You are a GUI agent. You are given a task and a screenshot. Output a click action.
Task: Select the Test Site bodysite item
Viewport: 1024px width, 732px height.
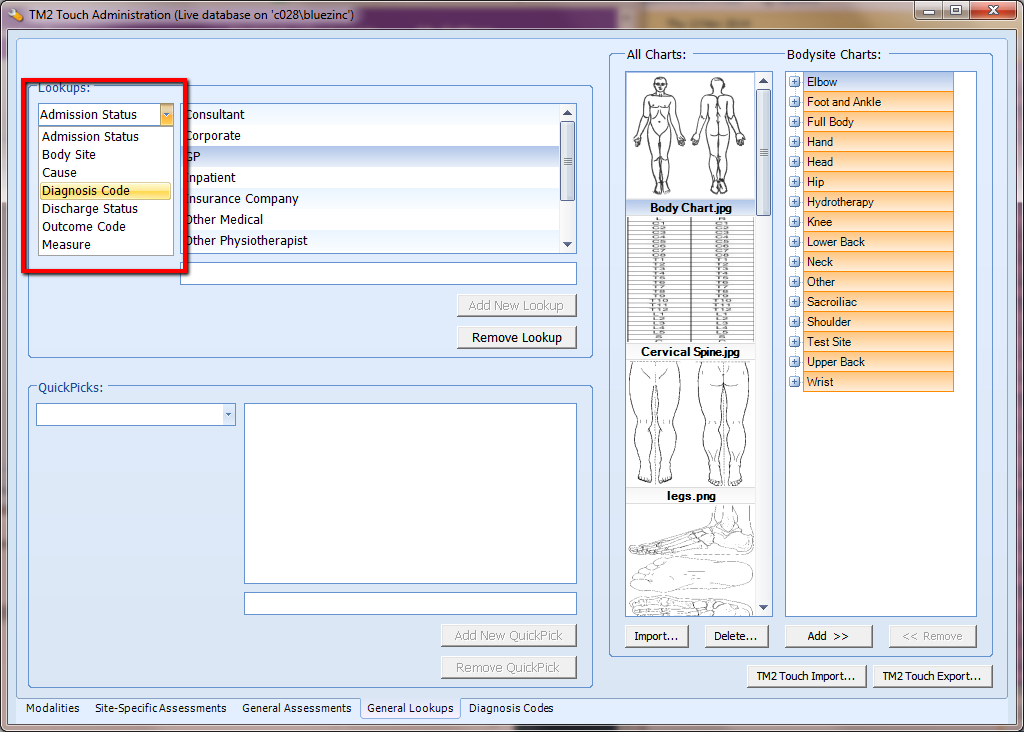(878, 342)
